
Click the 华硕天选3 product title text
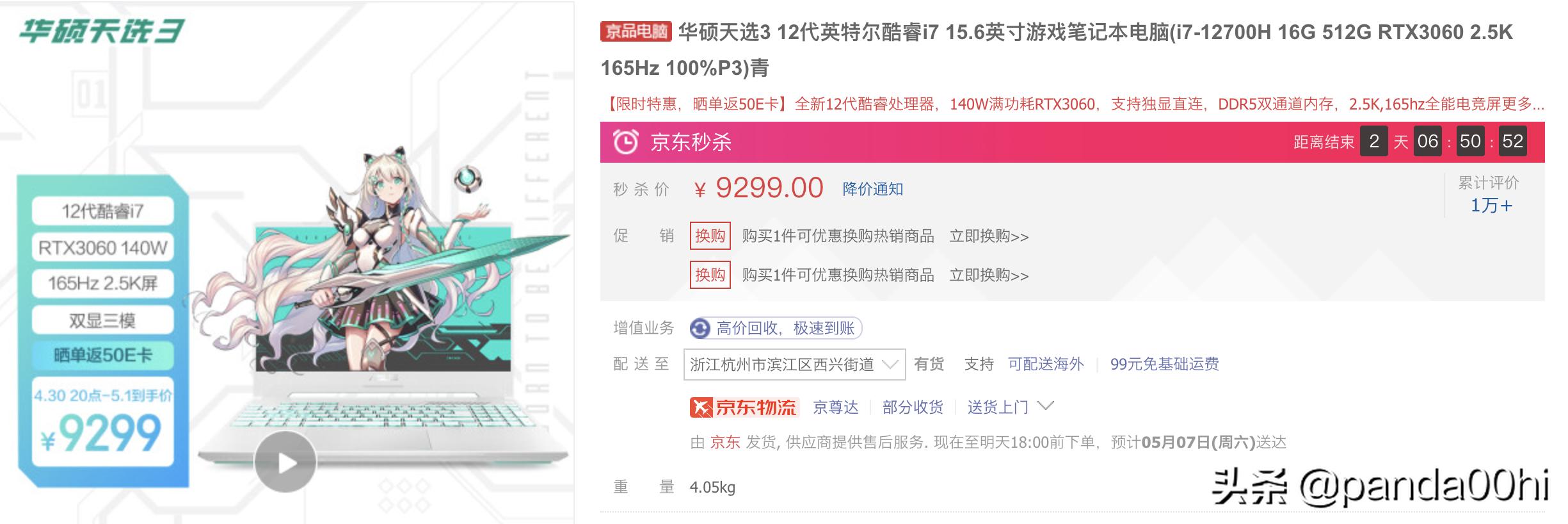coord(1056,32)
